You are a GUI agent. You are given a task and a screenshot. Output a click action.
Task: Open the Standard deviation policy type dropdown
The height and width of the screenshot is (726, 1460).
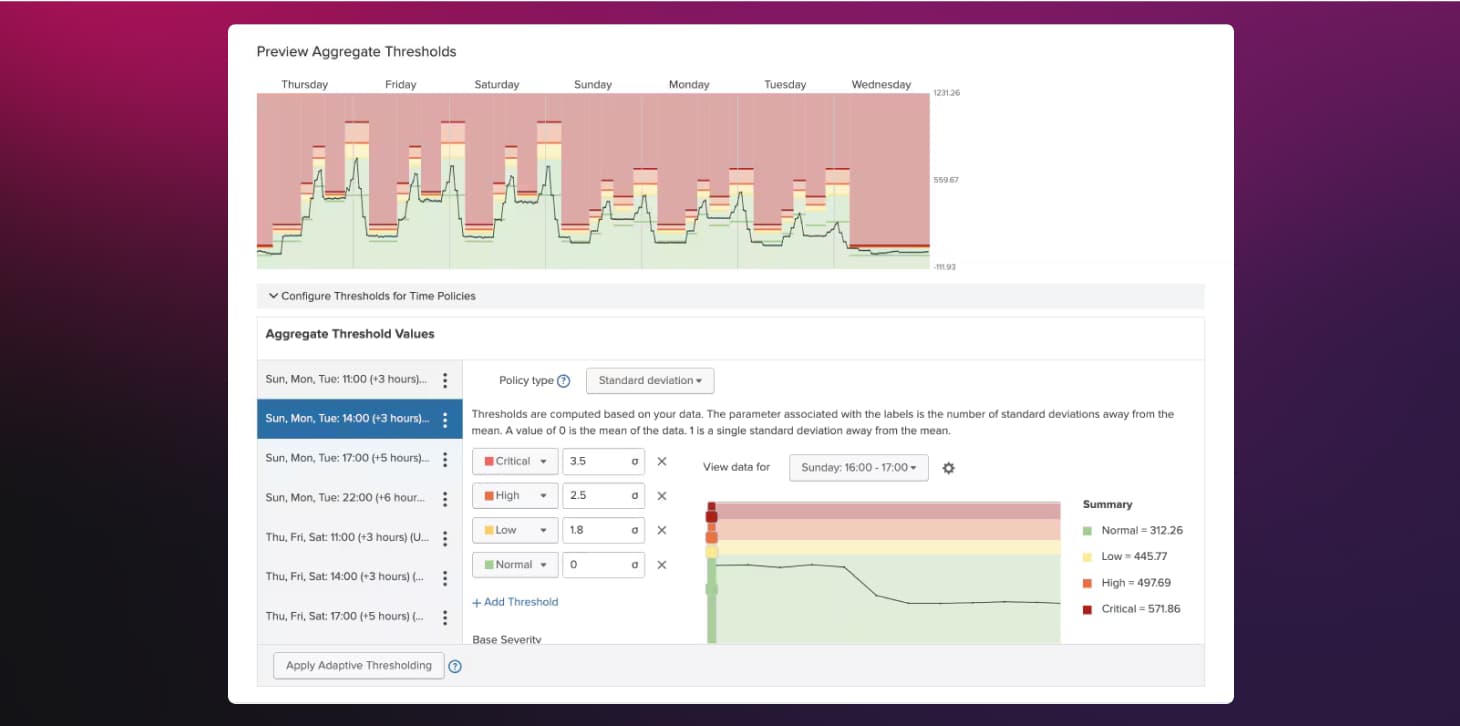pyautogui.click(x=650, y=380)
